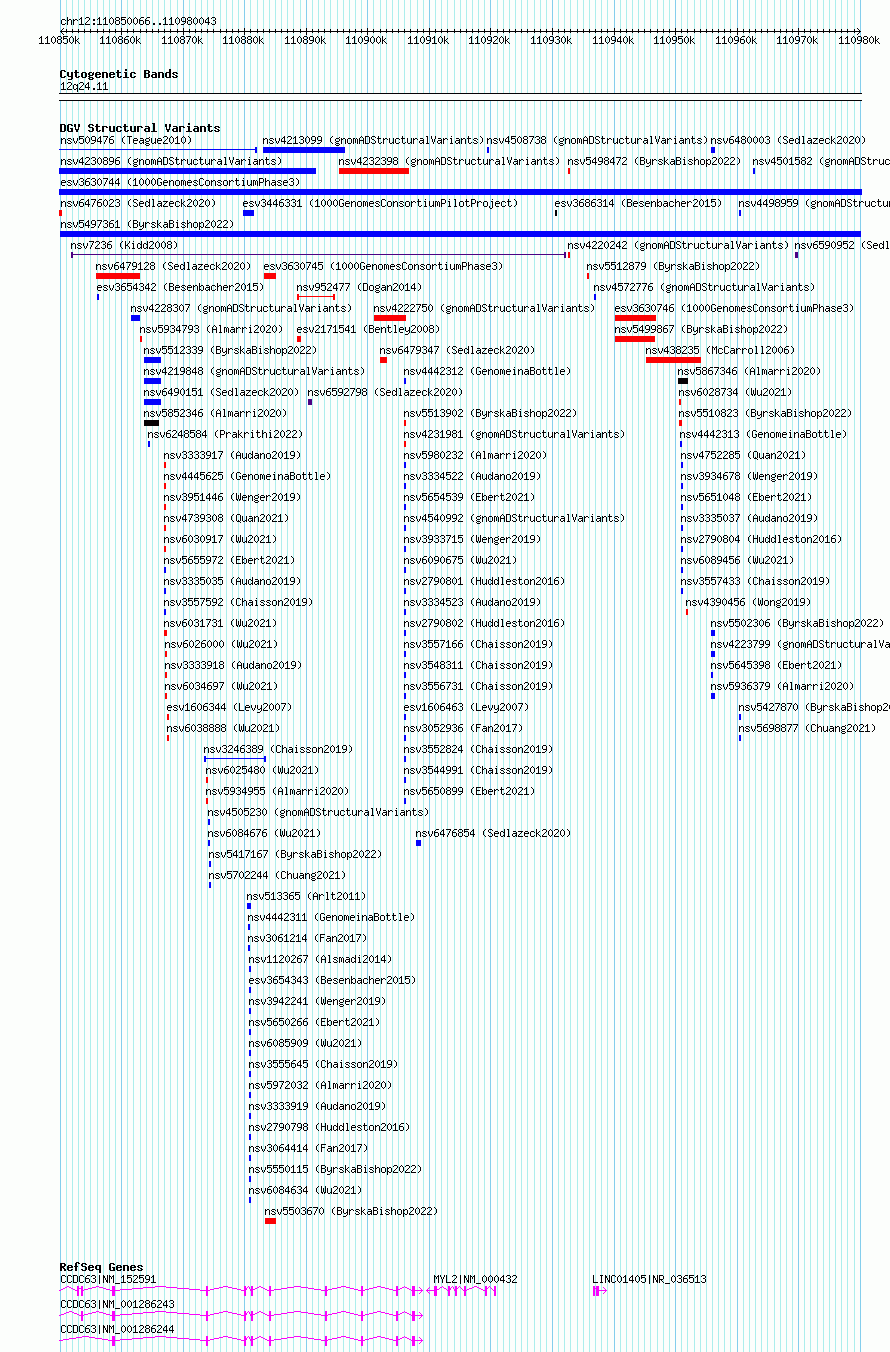Screen dimensions: 890x1352
Task: Click the red bar under nsv6479128
Action: [118, 276]
